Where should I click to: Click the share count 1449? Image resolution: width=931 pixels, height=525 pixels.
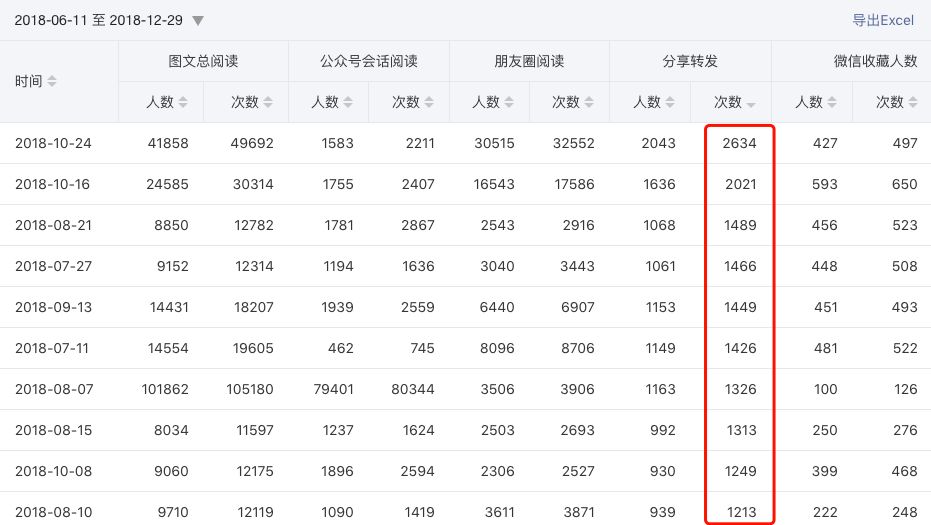(740, 307)
